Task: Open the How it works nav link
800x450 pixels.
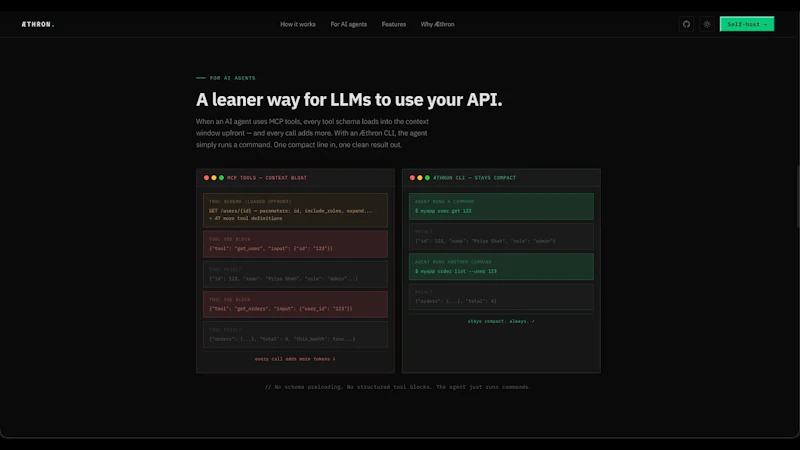Action: pyautogui.click(x=298, y=24)
